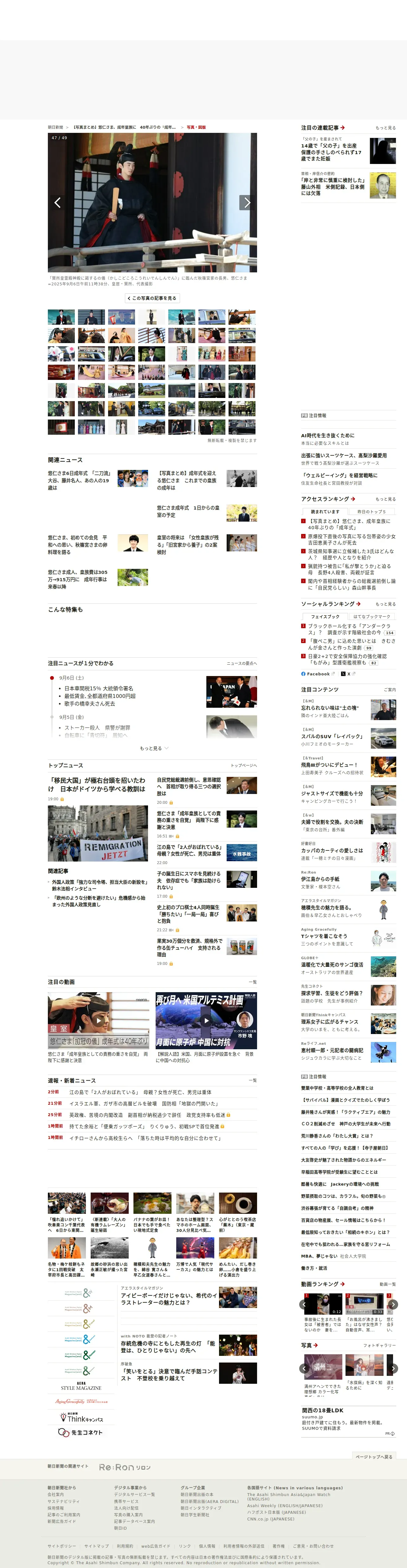Open 一覧 link beside 速報・新着ニュース

253,1080
